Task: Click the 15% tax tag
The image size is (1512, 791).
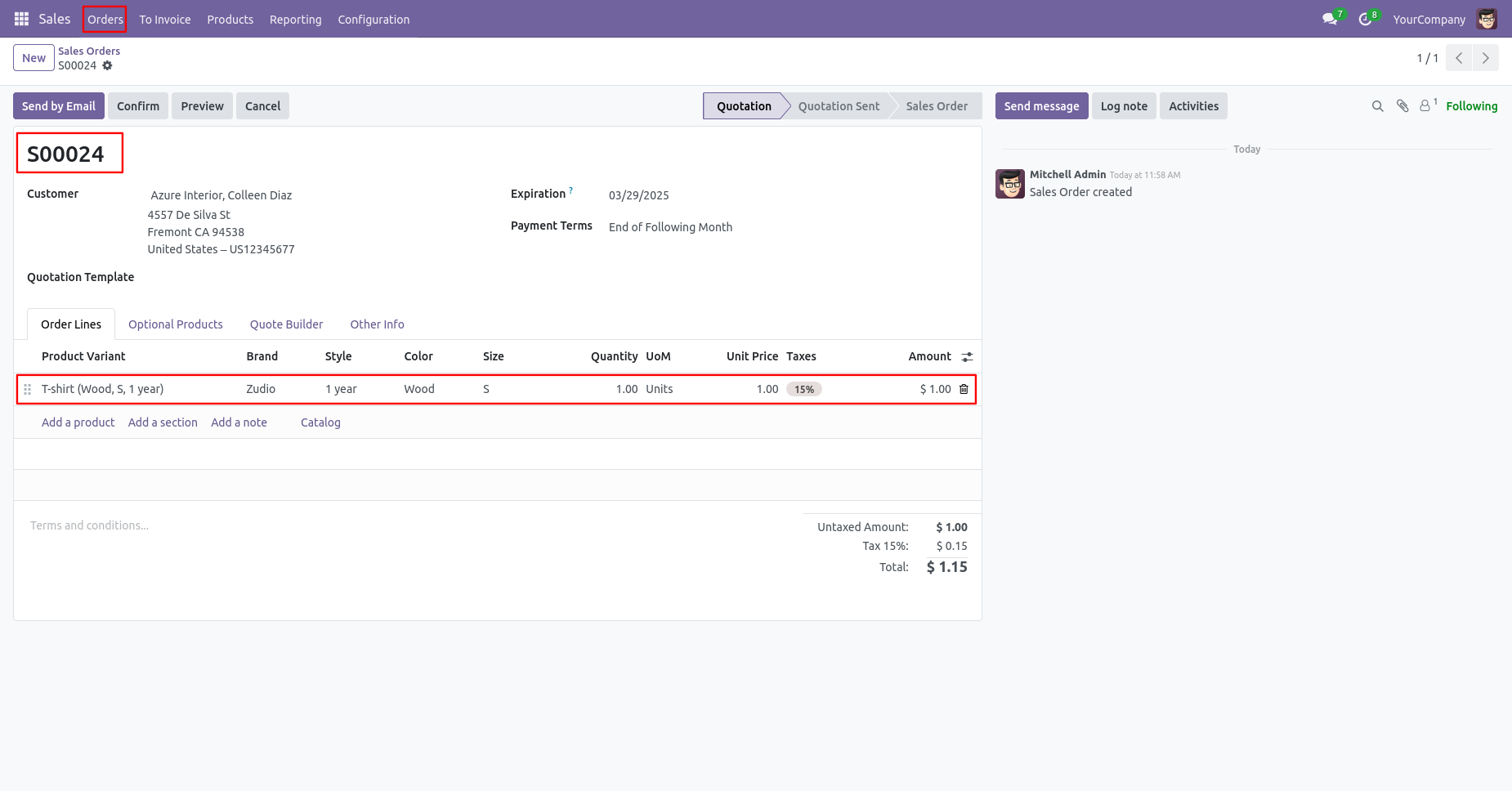Action: pos(804,390)
